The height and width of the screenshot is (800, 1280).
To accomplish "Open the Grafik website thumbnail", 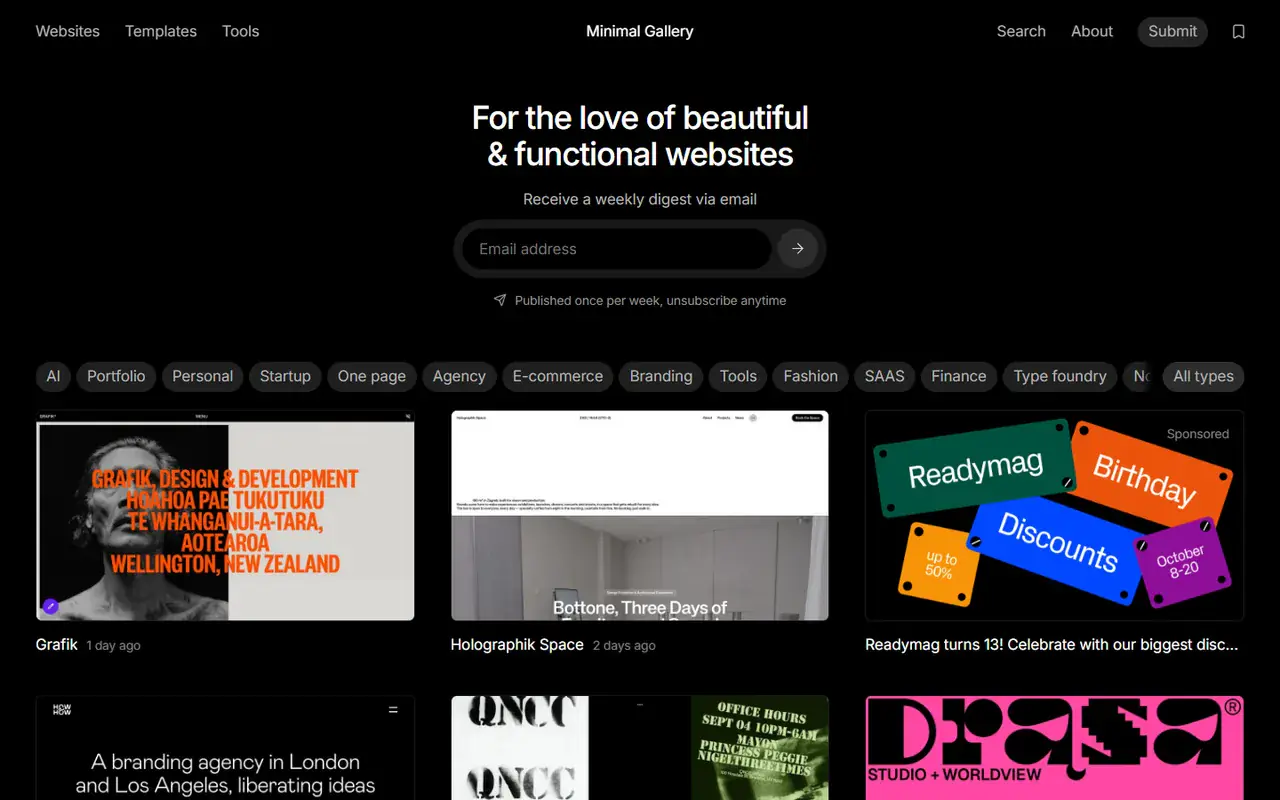I will click(225, 515).
